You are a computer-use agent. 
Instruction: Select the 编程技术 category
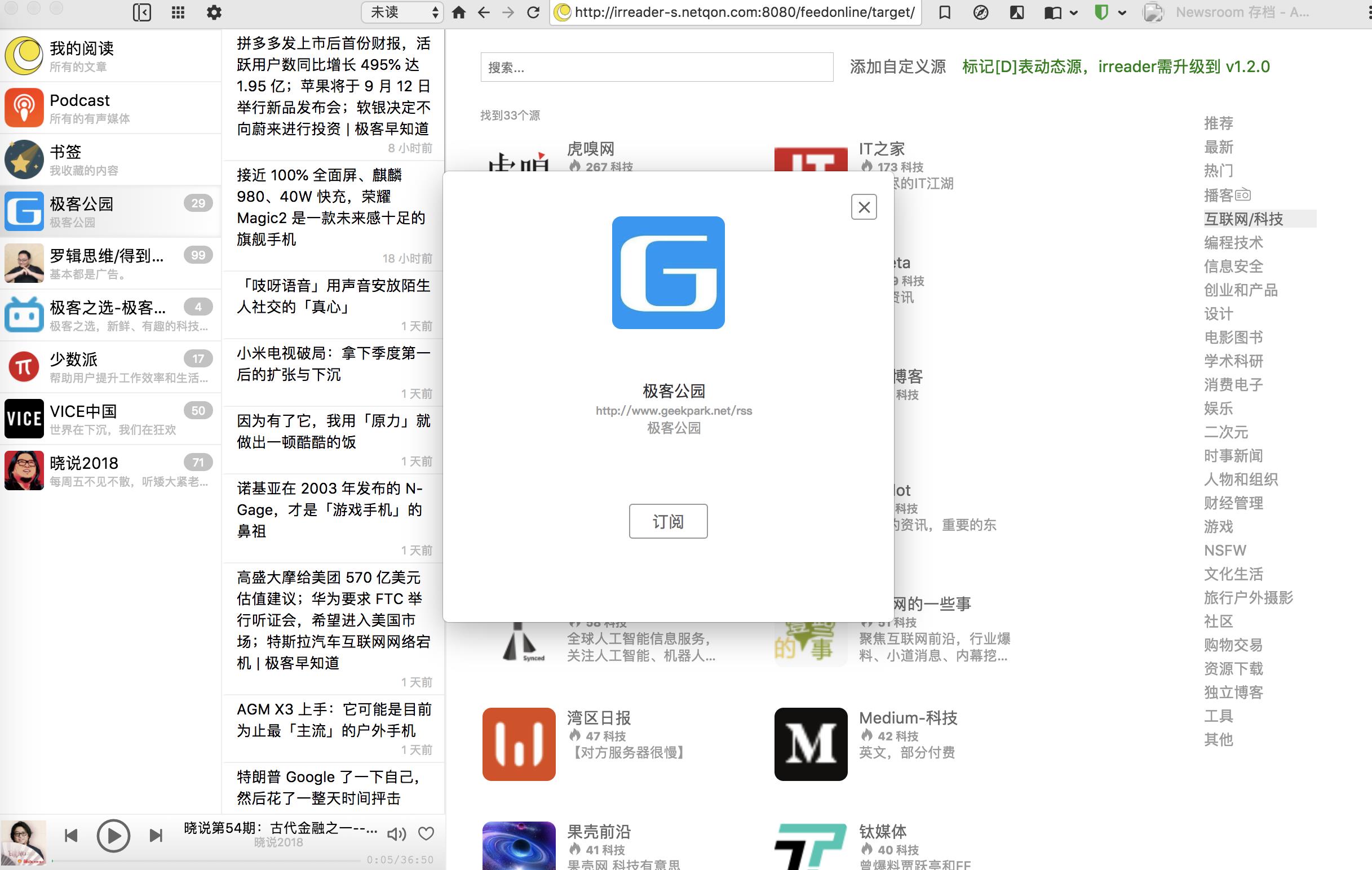1233,242
